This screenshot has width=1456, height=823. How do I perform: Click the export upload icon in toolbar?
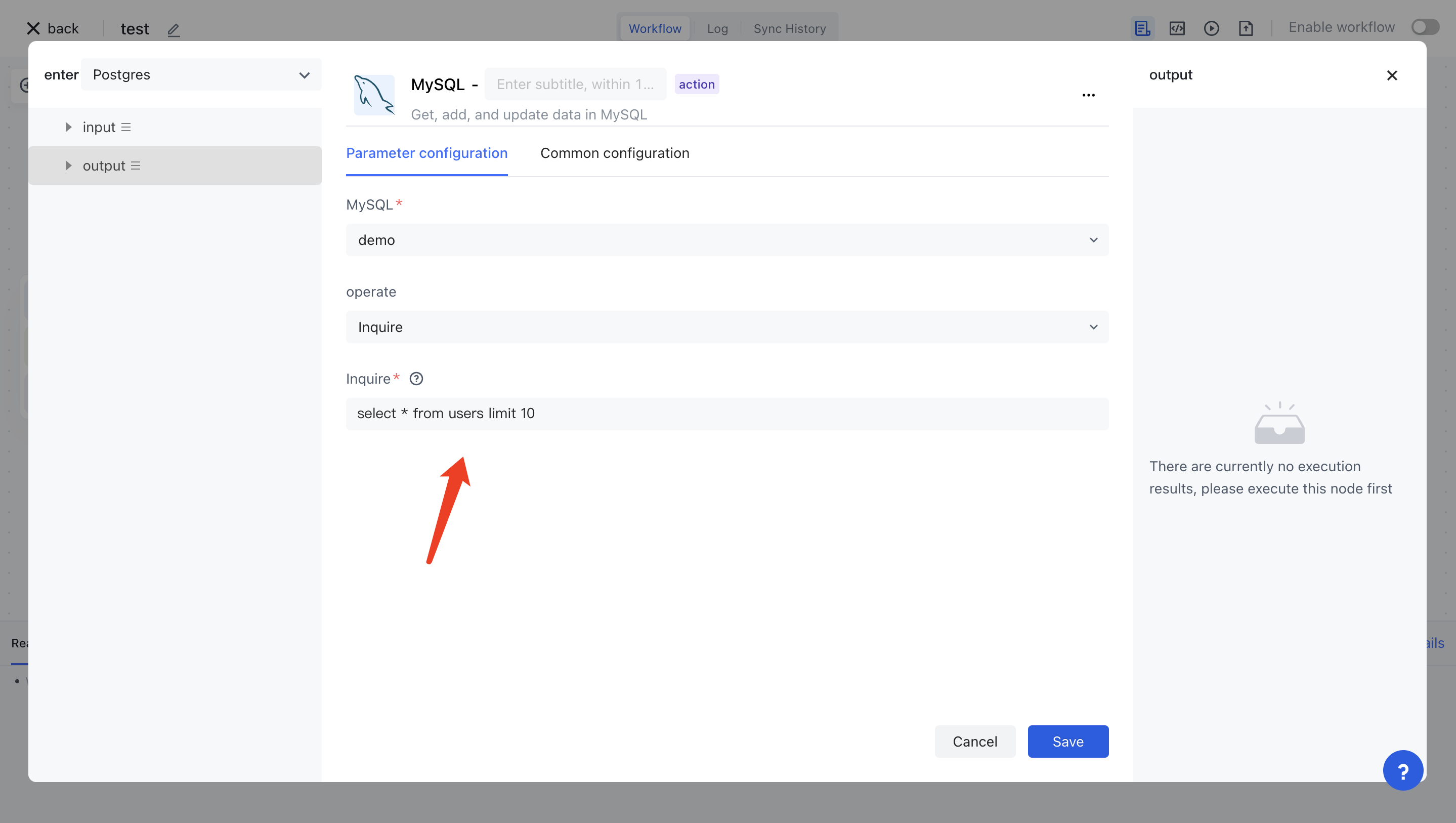pos(1246,28)
